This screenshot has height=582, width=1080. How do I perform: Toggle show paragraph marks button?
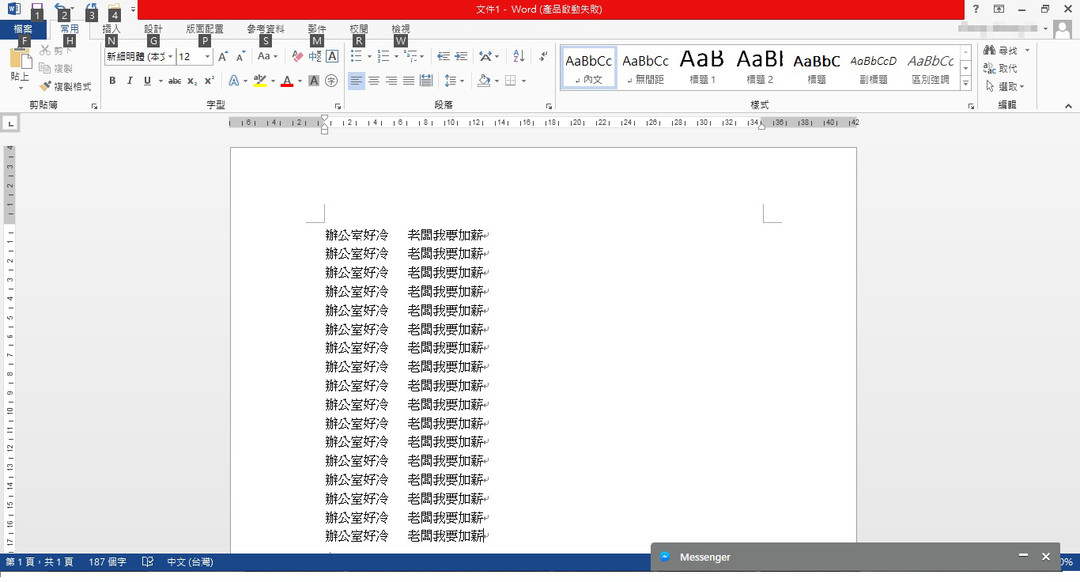[x=543, y=56]
